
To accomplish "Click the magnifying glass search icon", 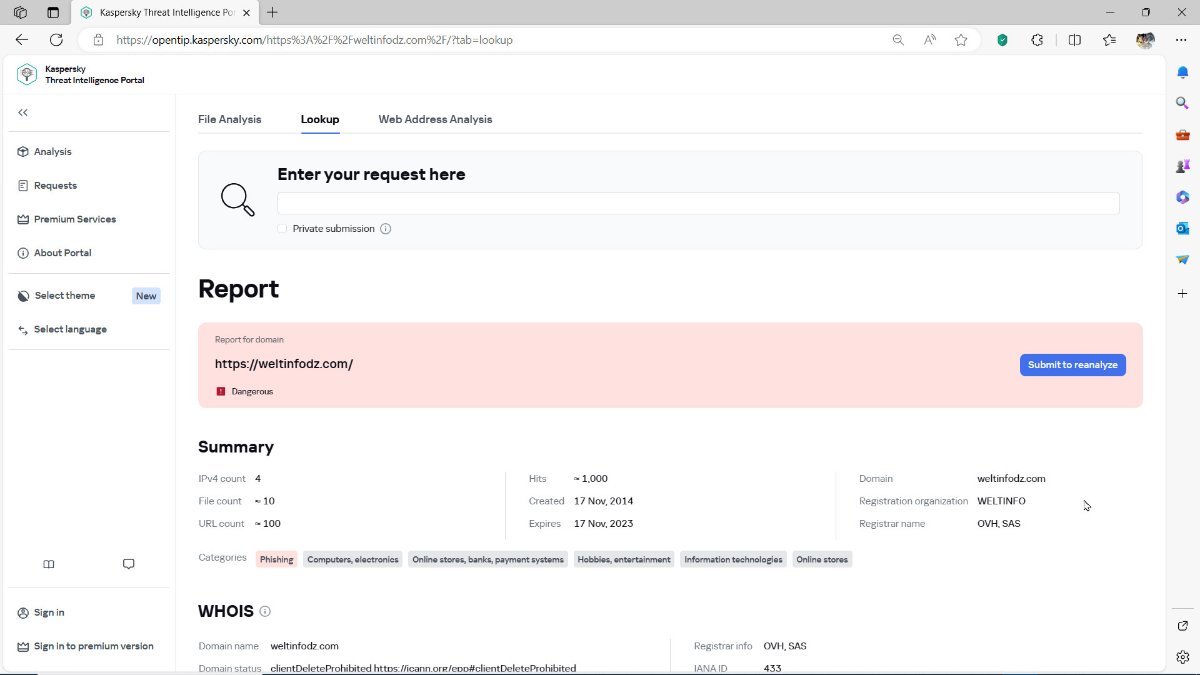I will point(238,199).
